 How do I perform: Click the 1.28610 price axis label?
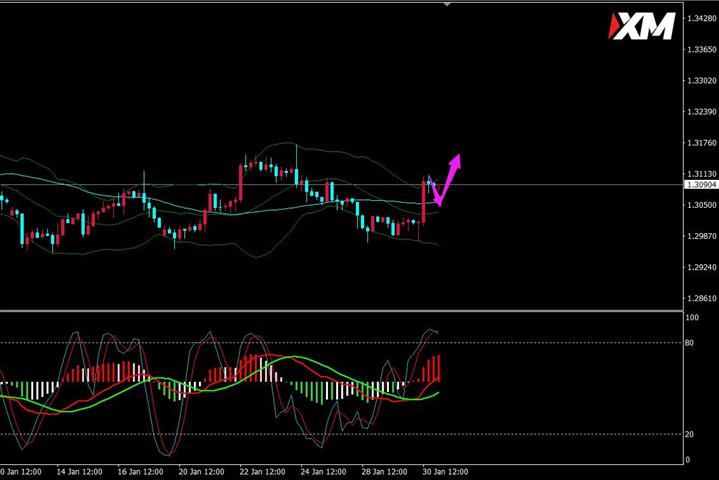(x=702, y=298)
